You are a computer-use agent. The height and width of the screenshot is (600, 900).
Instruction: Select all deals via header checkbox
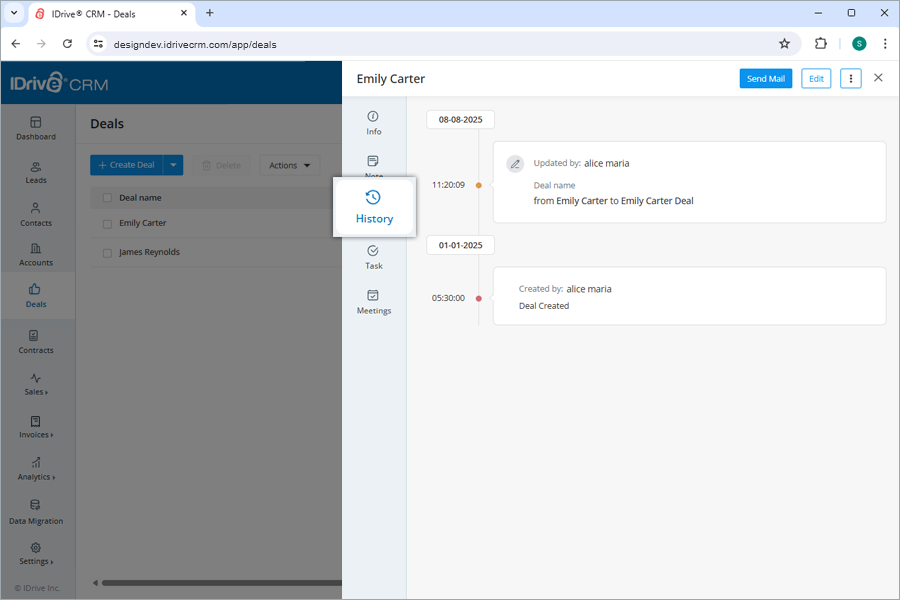click(107, 198)
